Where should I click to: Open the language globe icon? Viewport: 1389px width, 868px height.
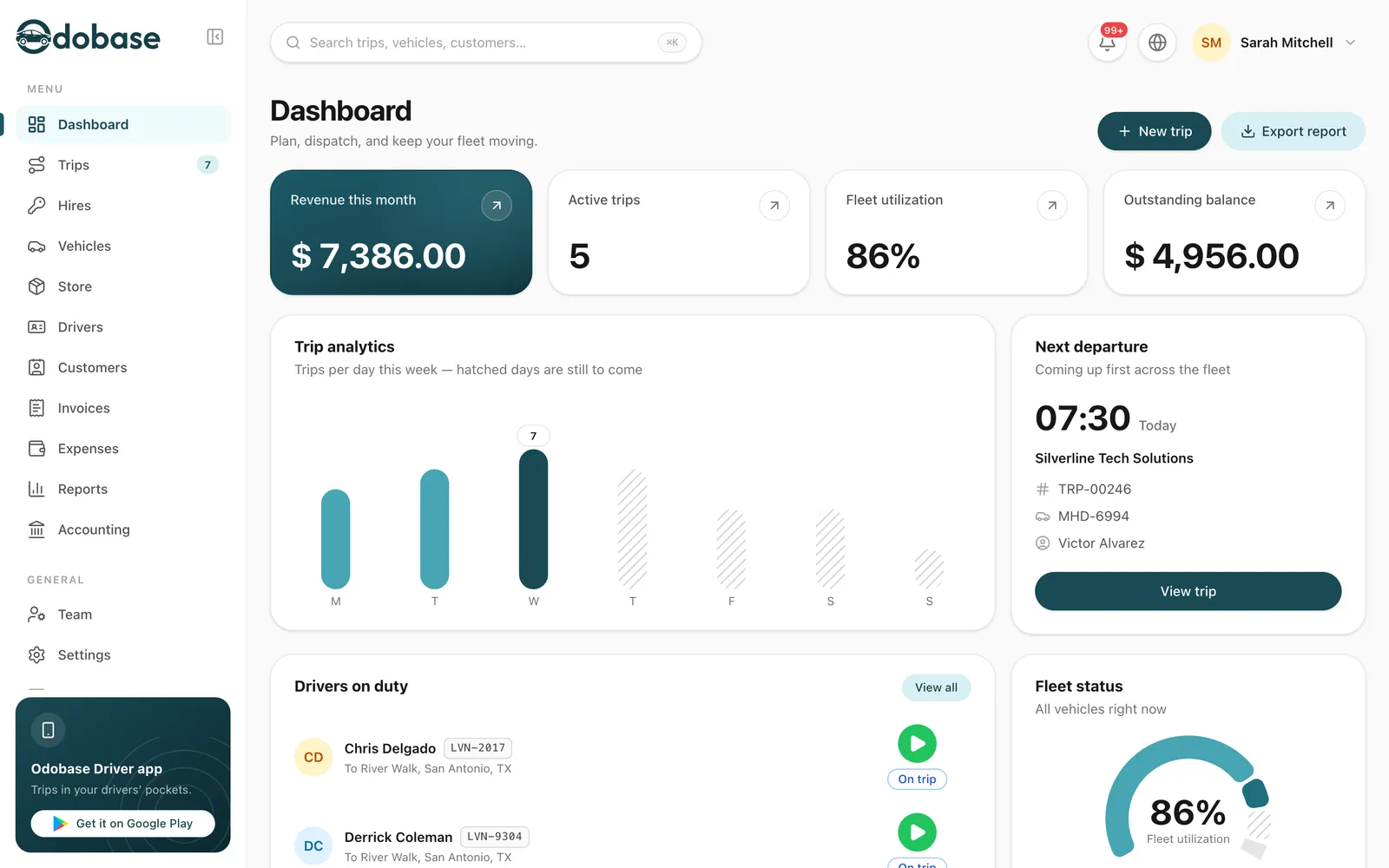pyautogui.click(x=1157, y=43)
